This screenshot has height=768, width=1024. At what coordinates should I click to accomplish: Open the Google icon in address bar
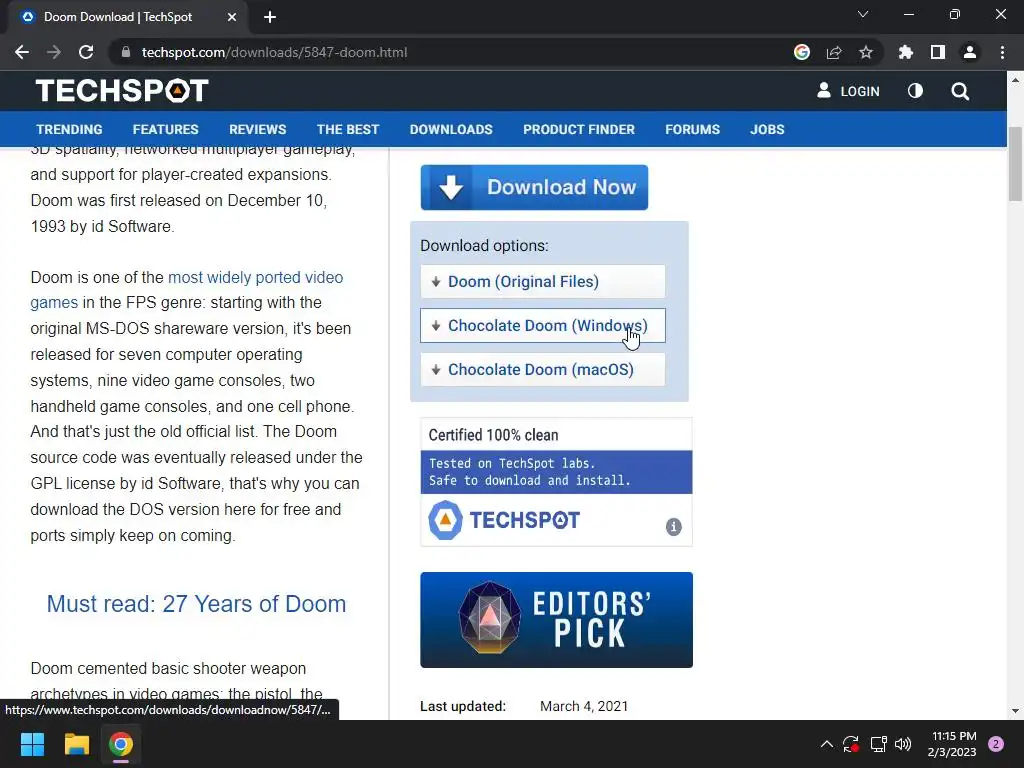pyautogui.click(x=802, y=52)
